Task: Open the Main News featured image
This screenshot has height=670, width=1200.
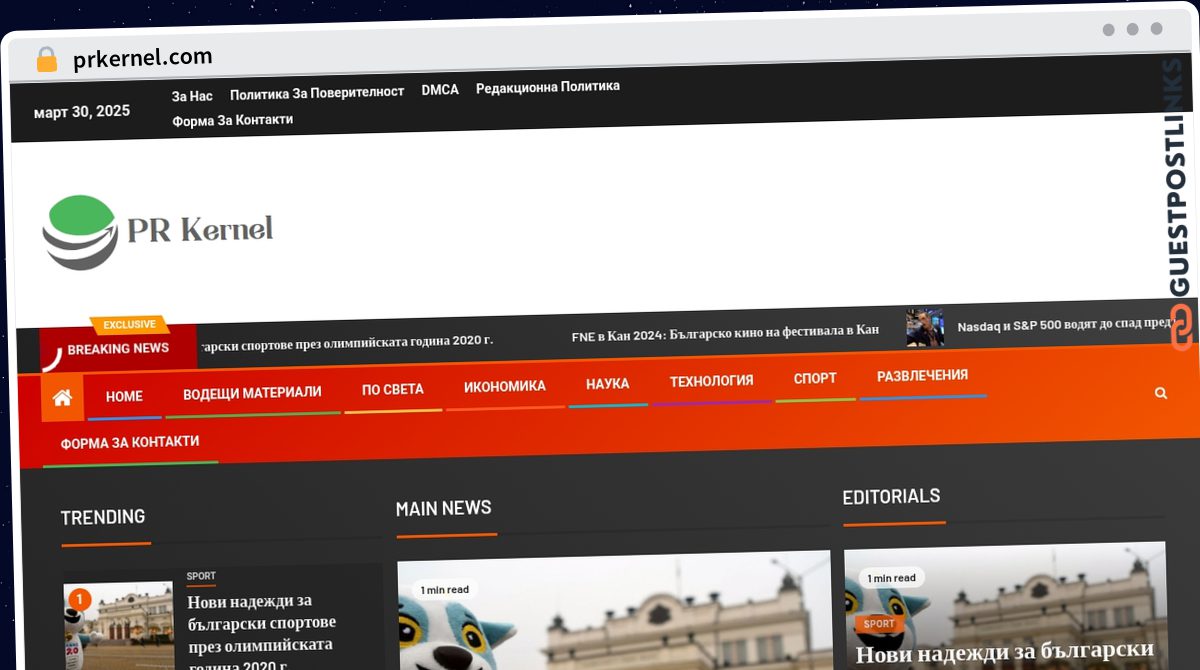Action: pyautogui.click(x=614, y=610)
